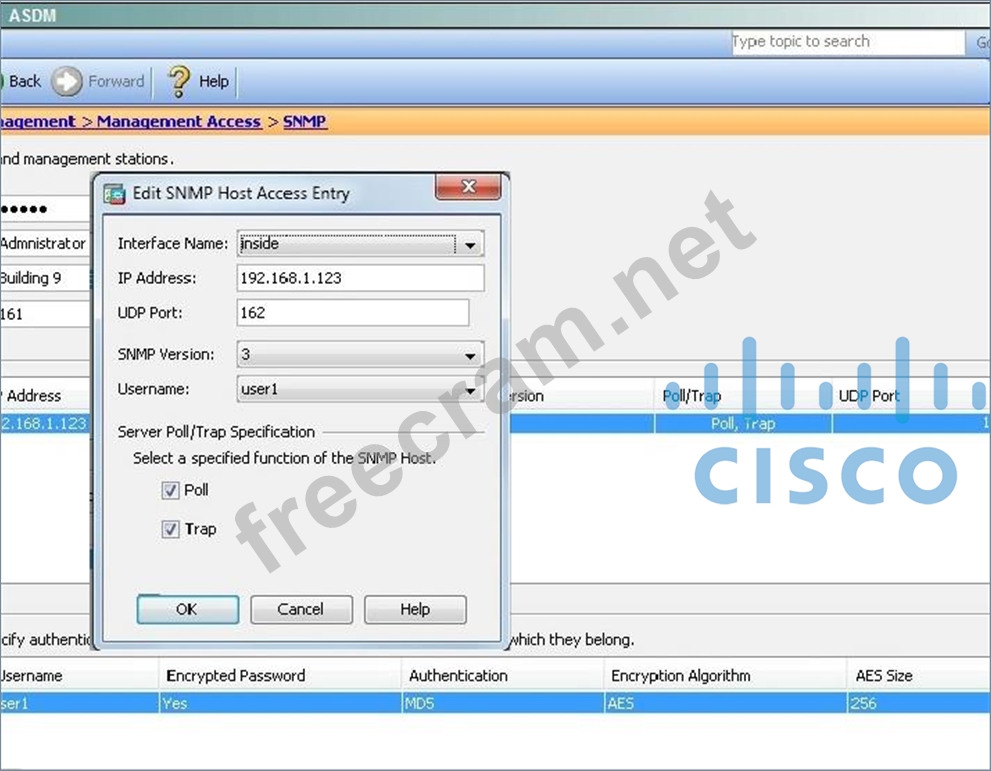Open the Management Access breadcrumb link

pyautogui.click(x=178, y=121)
